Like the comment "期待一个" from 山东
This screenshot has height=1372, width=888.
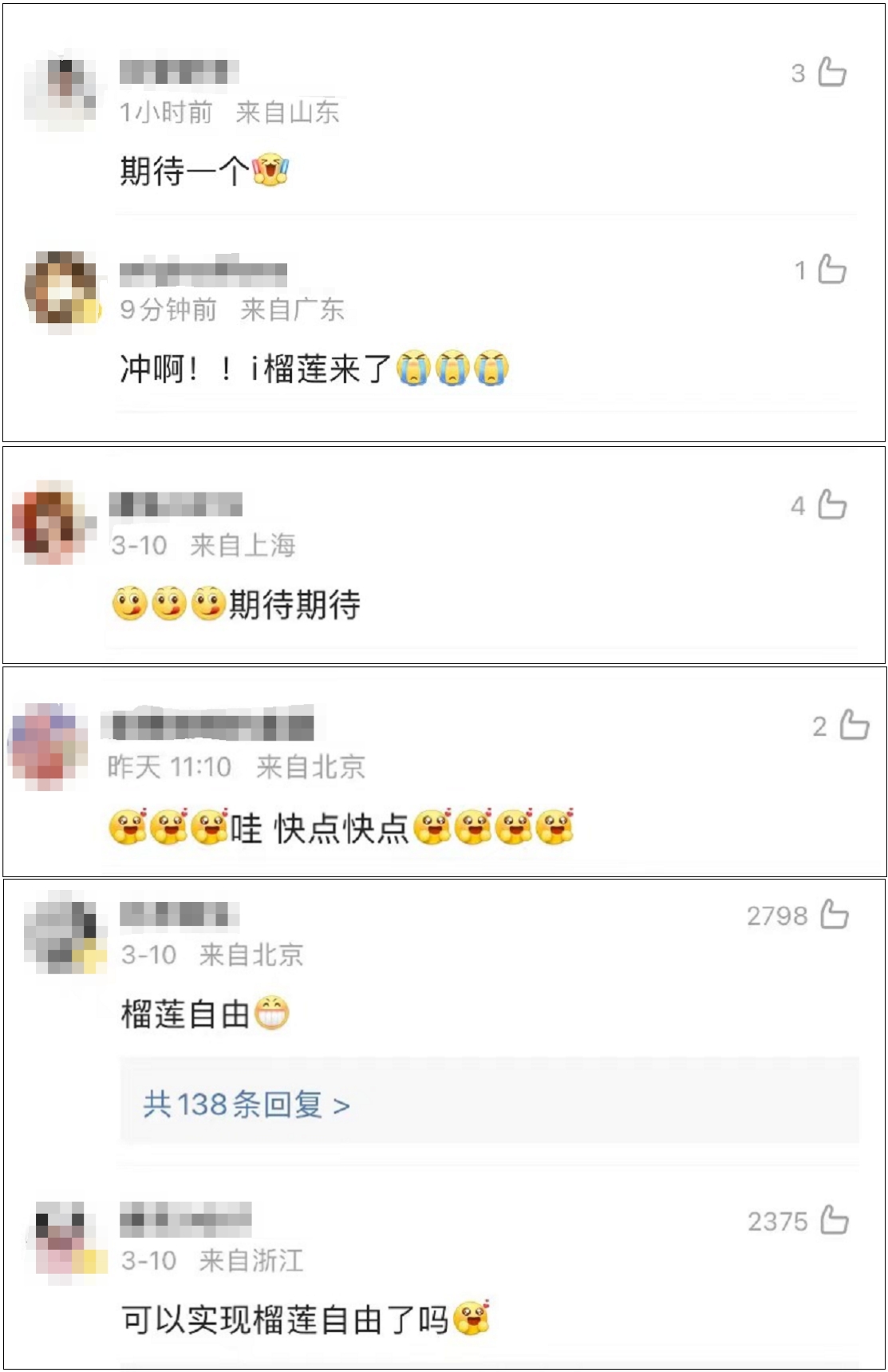point(832,72)
